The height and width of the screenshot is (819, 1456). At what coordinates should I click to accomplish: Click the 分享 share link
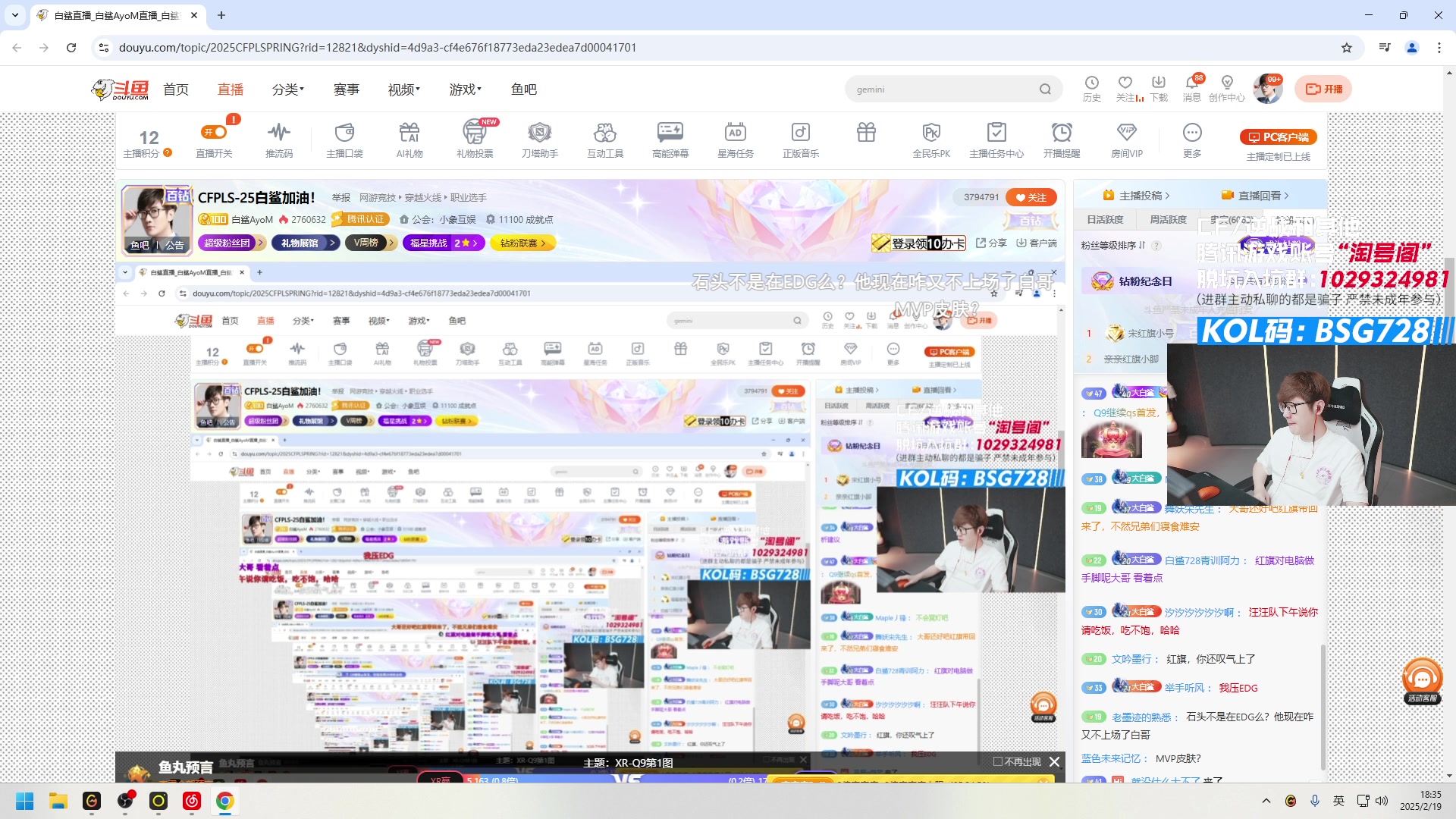pyautogui.click(x=991, y=243)
